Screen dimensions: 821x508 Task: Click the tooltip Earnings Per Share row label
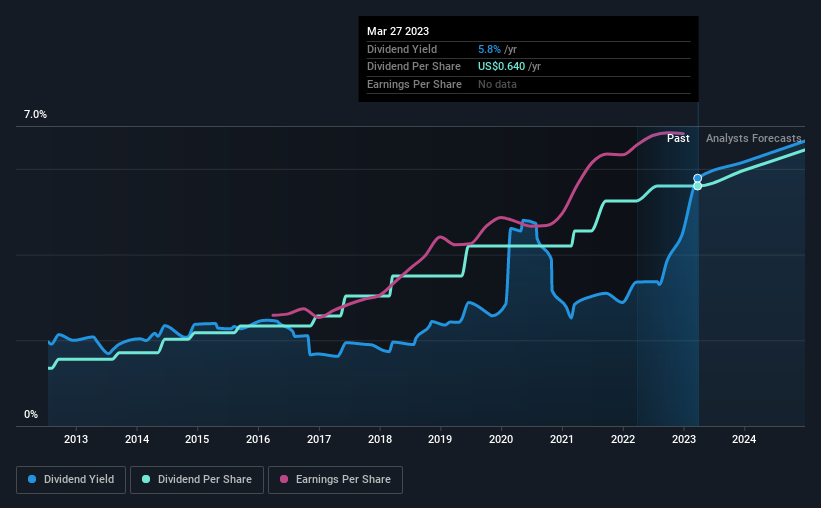click(x=414, y=84)
